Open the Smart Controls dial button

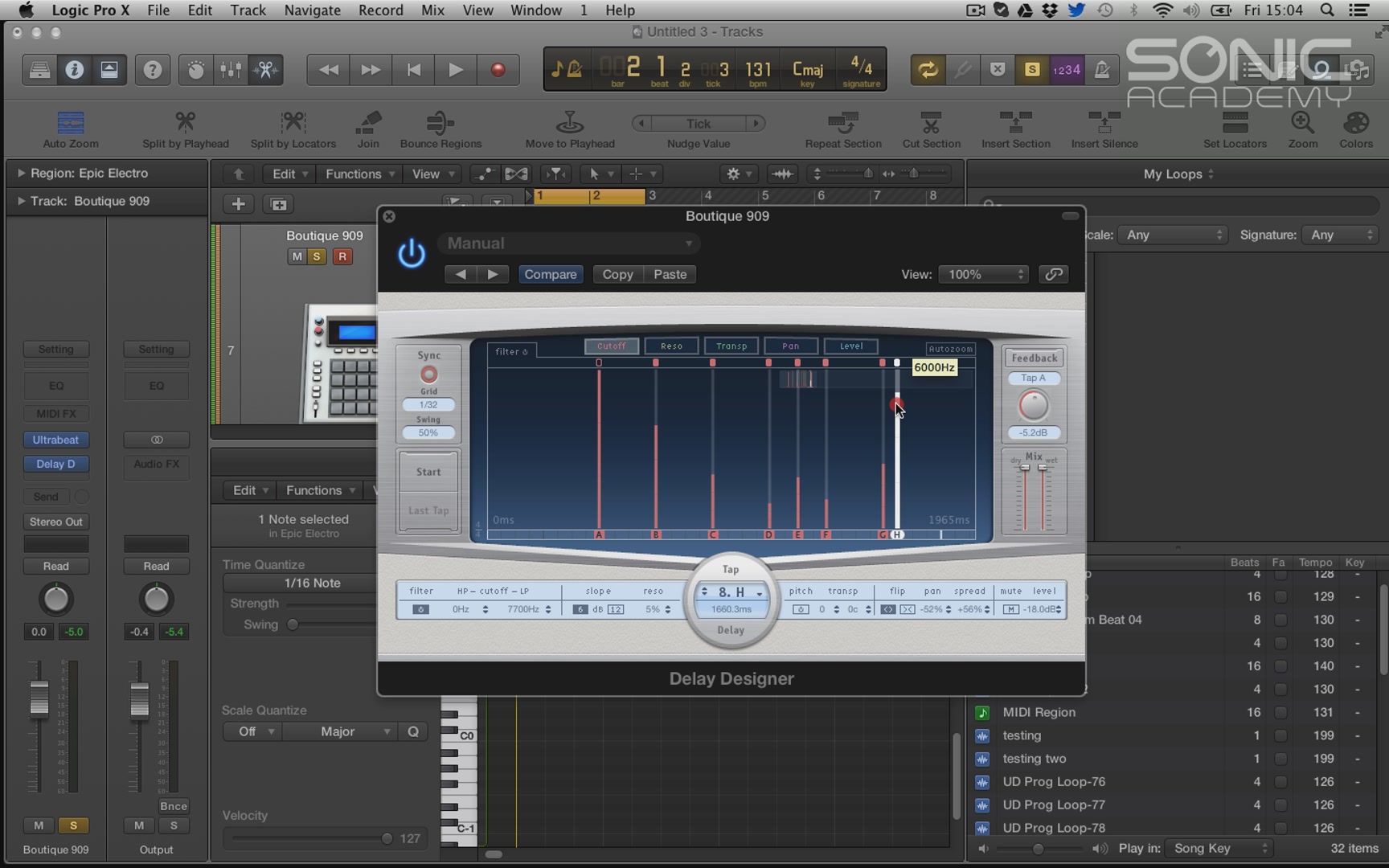coord(195,70)
